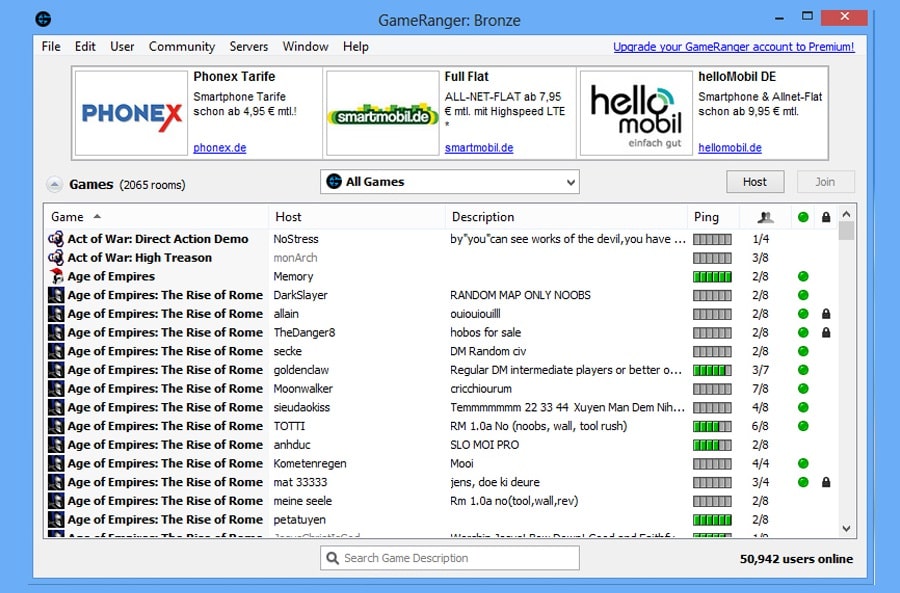Select the SLO MOI PRO description
The image size is (900, 593).
pyautogui.click(x=484, y=445)
